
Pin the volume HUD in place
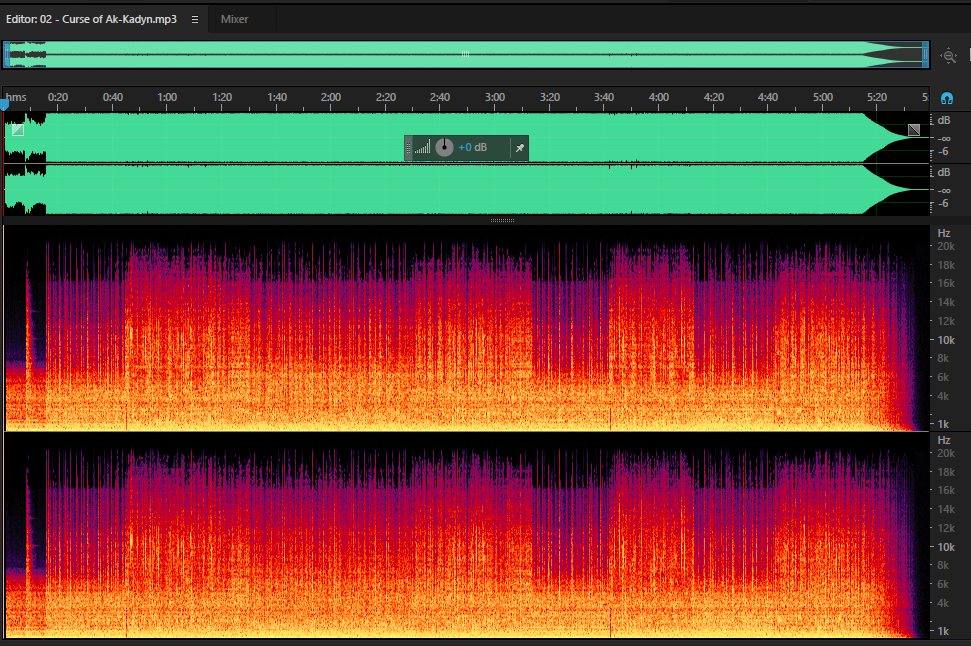[x=520, y=148]
